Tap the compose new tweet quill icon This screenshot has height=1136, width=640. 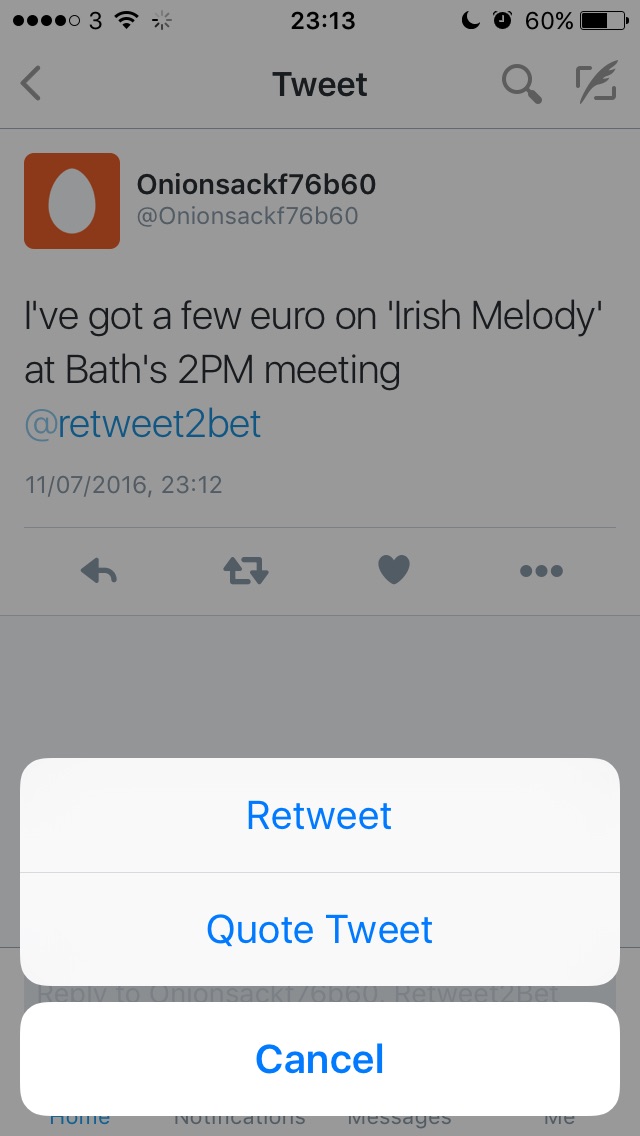[x=596, y=84]
